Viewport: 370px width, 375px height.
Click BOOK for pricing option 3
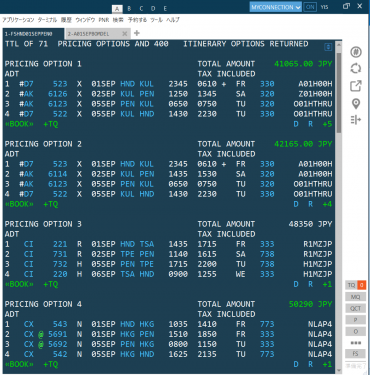pyautogui.click(x=19, y=284)
